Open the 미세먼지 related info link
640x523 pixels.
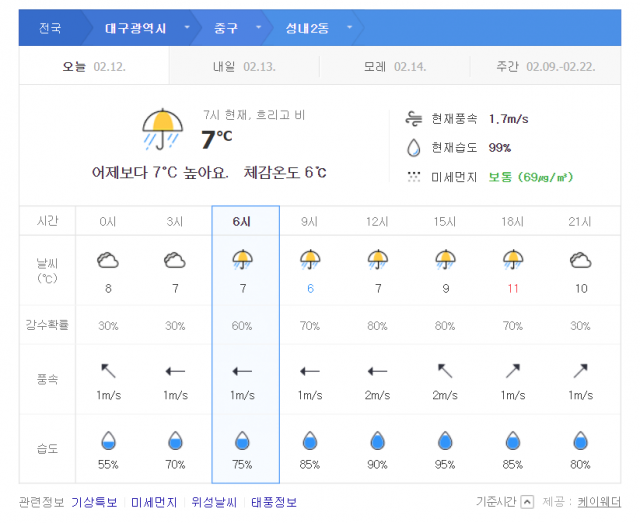[154, 502]
